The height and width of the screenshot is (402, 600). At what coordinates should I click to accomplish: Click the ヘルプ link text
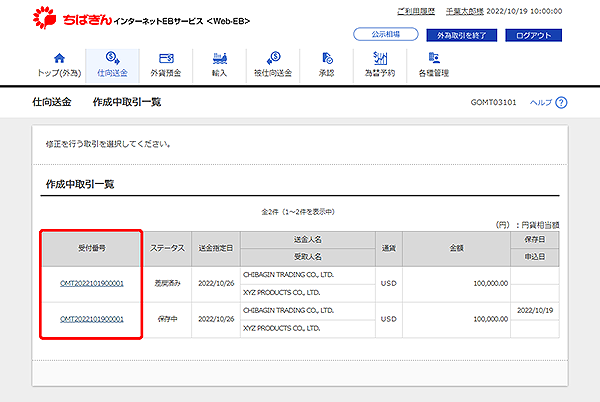pyautogui.click(x=541, y=103)
